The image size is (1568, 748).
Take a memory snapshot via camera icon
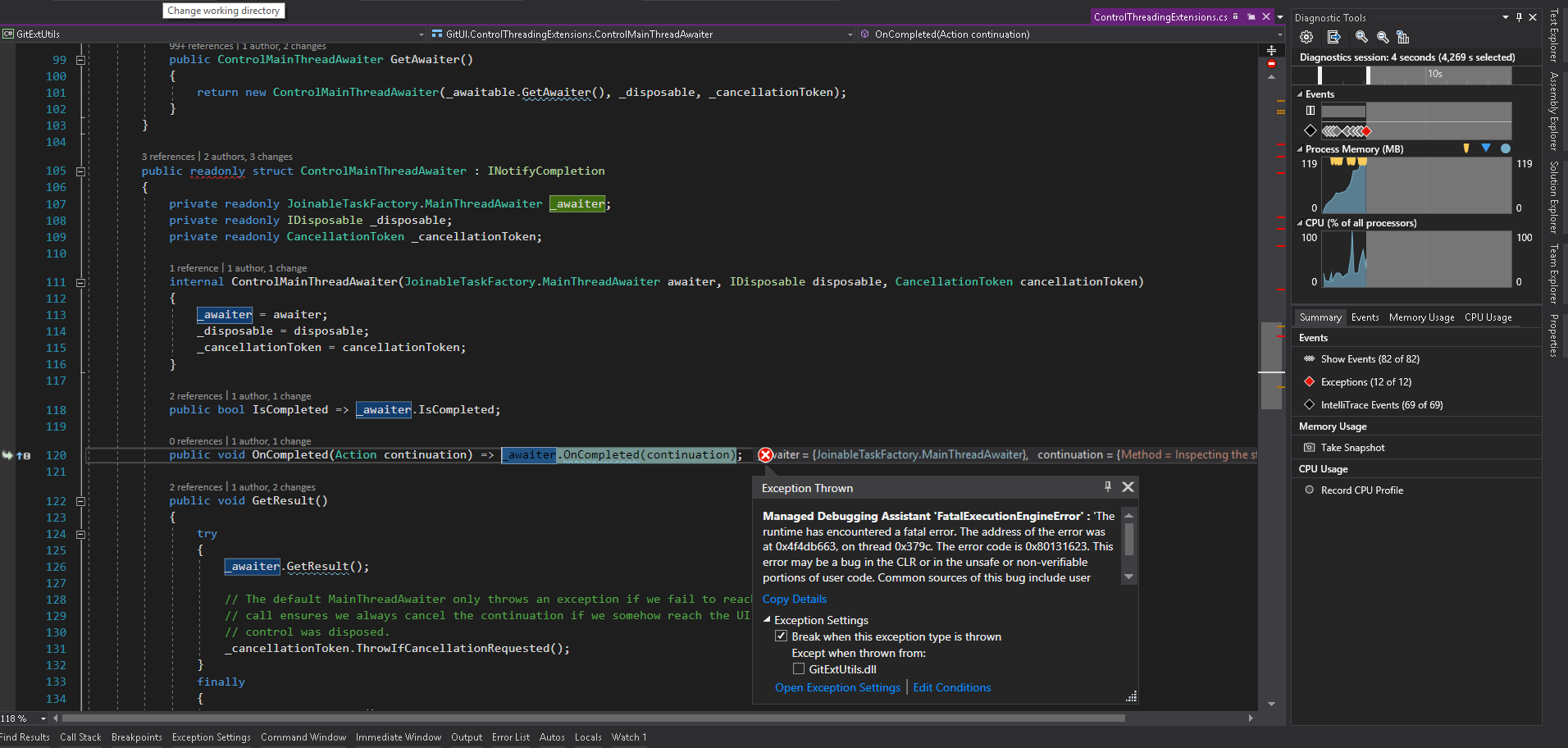click(x=1310, y=447)
